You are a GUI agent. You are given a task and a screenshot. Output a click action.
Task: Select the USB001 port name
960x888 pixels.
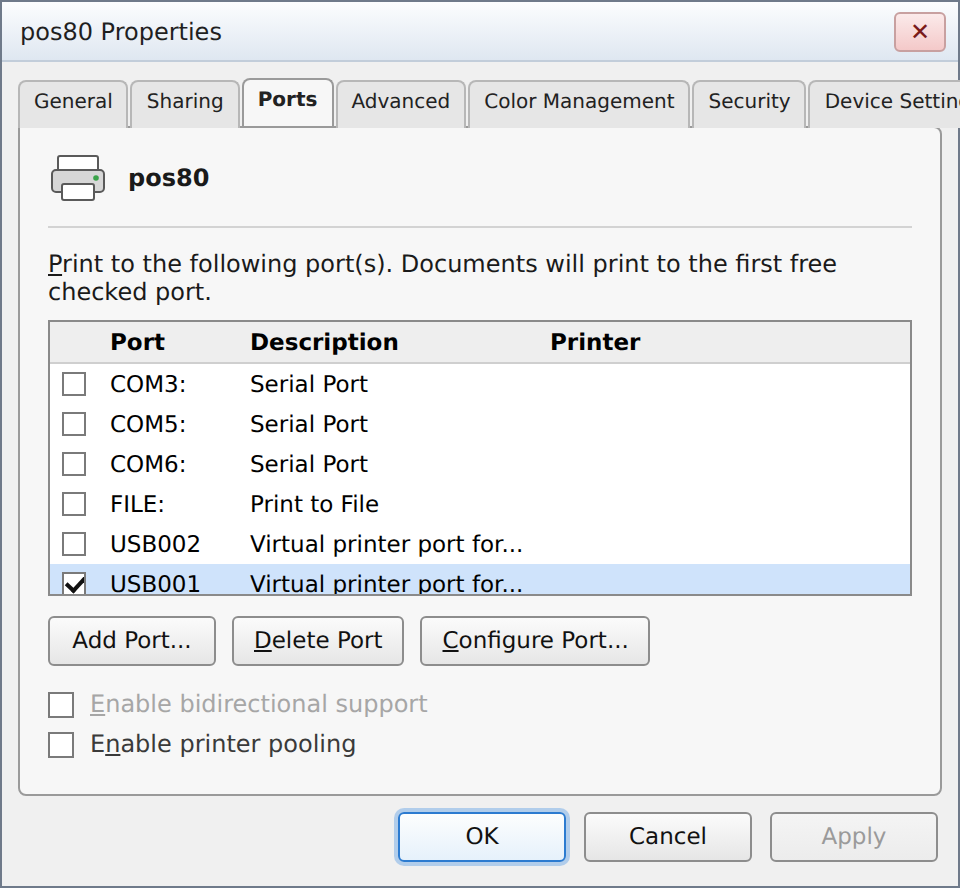coord(155,583)
